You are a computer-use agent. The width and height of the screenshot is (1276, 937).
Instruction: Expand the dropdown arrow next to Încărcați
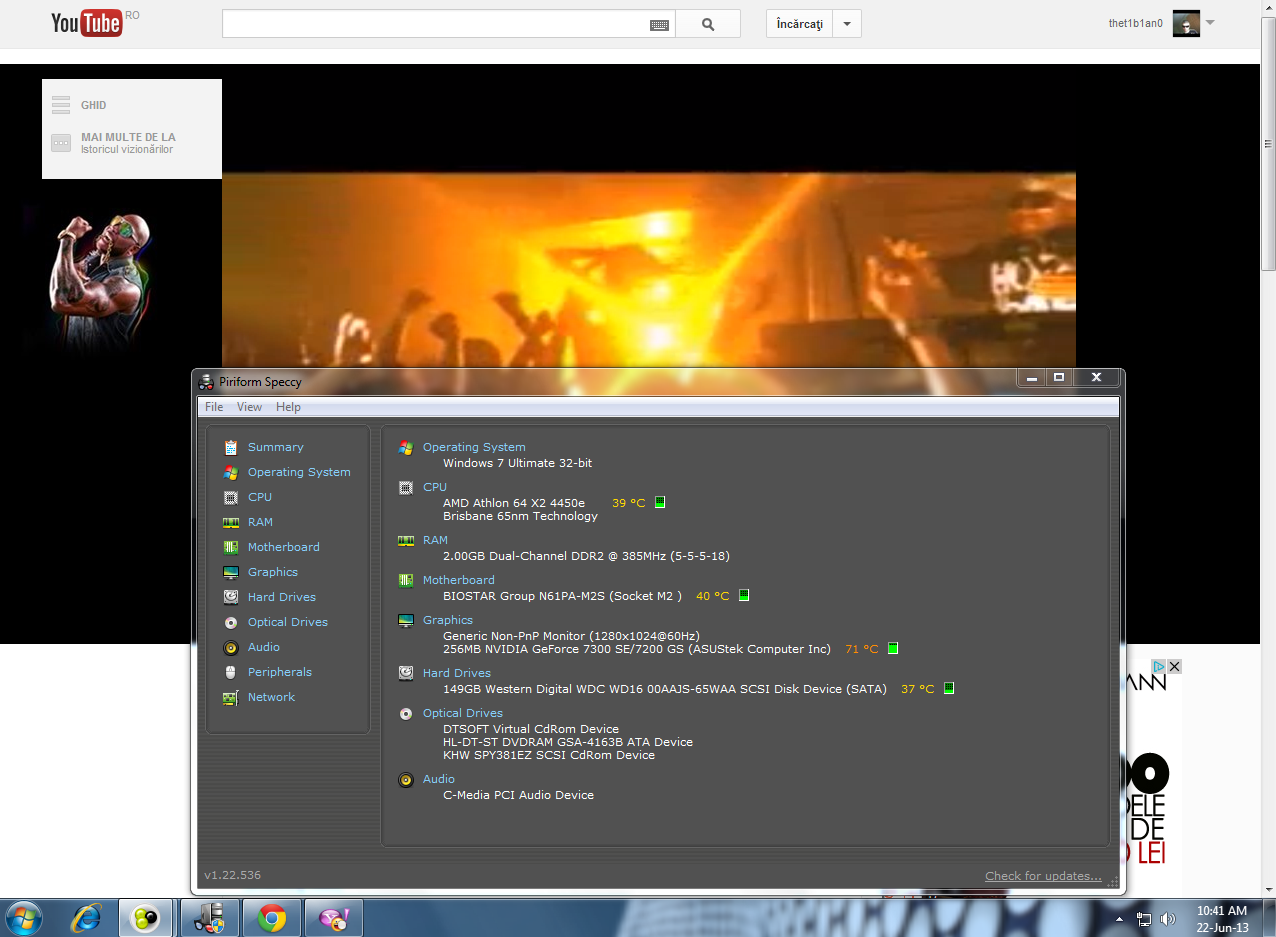pos(847,24)
